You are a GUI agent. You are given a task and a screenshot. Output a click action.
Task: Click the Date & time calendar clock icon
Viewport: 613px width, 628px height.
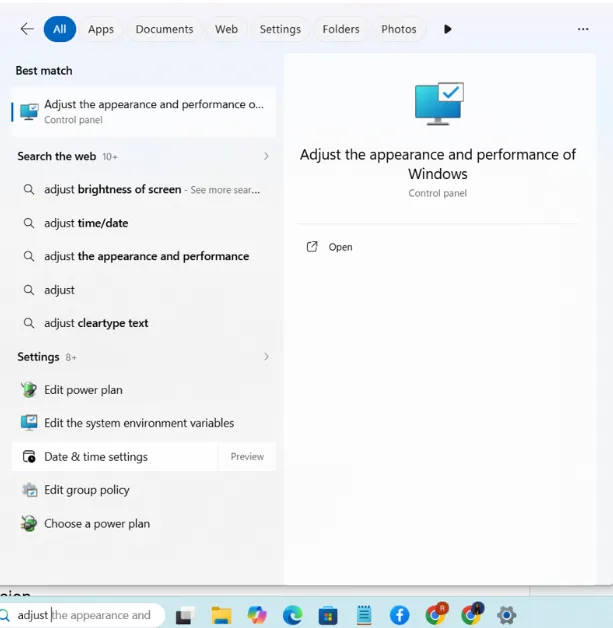29,457
